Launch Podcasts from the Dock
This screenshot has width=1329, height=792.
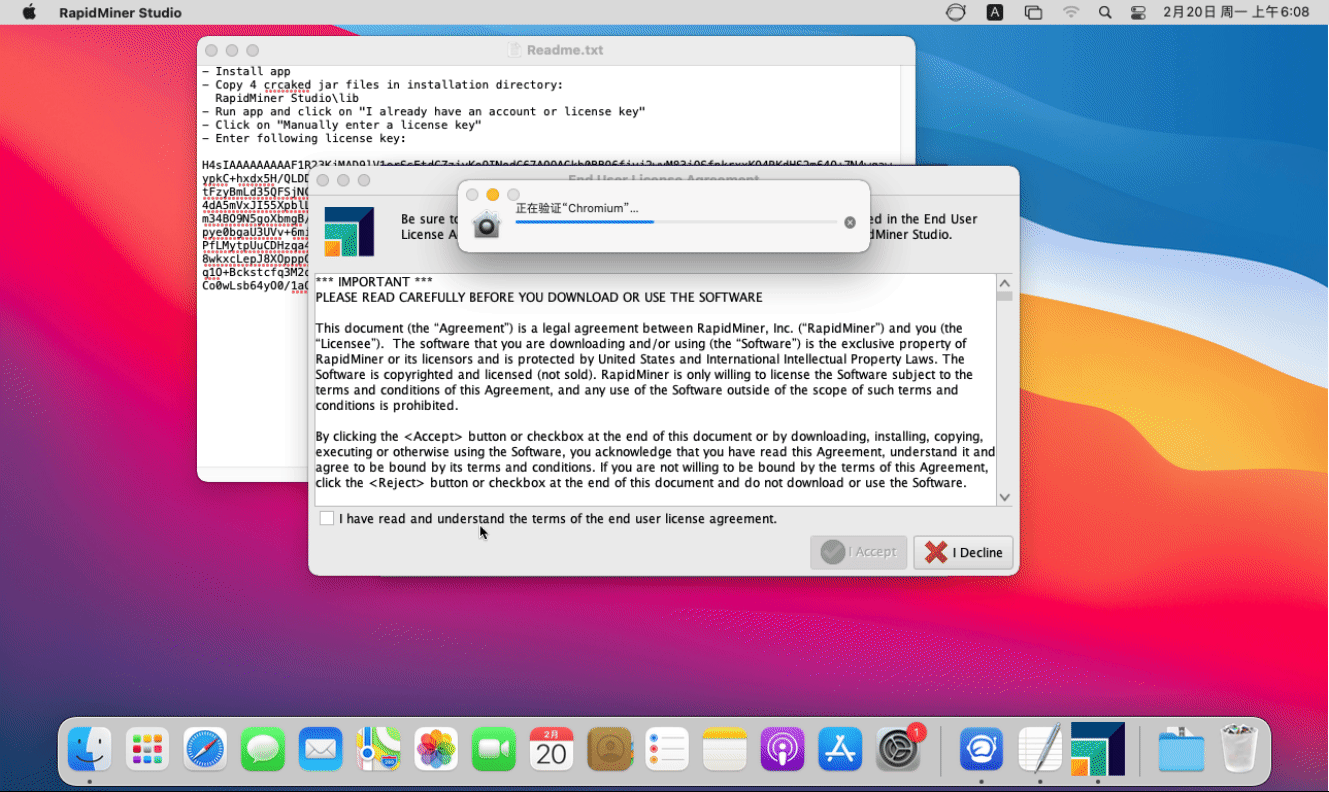point(783,749)
